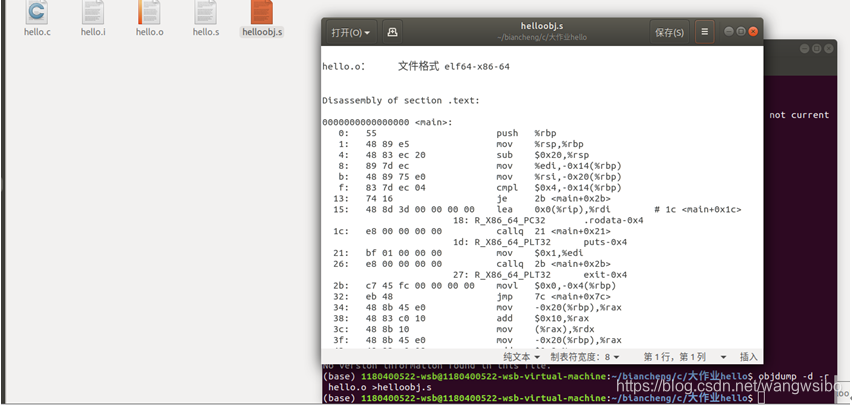Image resolution: width=852 pixels, height=405 pixels.
Task: Click the 'R_X86_64_PC32 .rodata-0x4' relocation line
Action: point(548,220)
